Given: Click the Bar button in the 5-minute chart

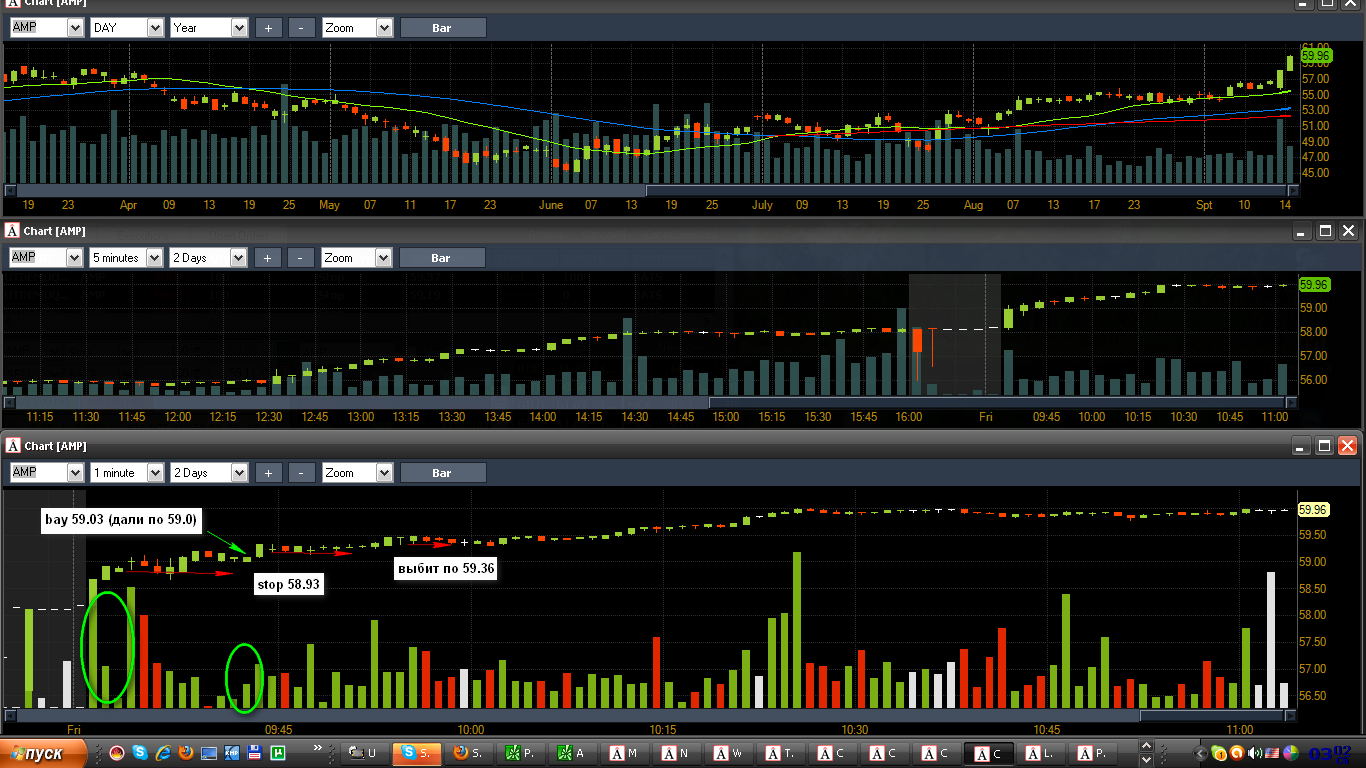Looking at the screenshot, I should (443, 258).
